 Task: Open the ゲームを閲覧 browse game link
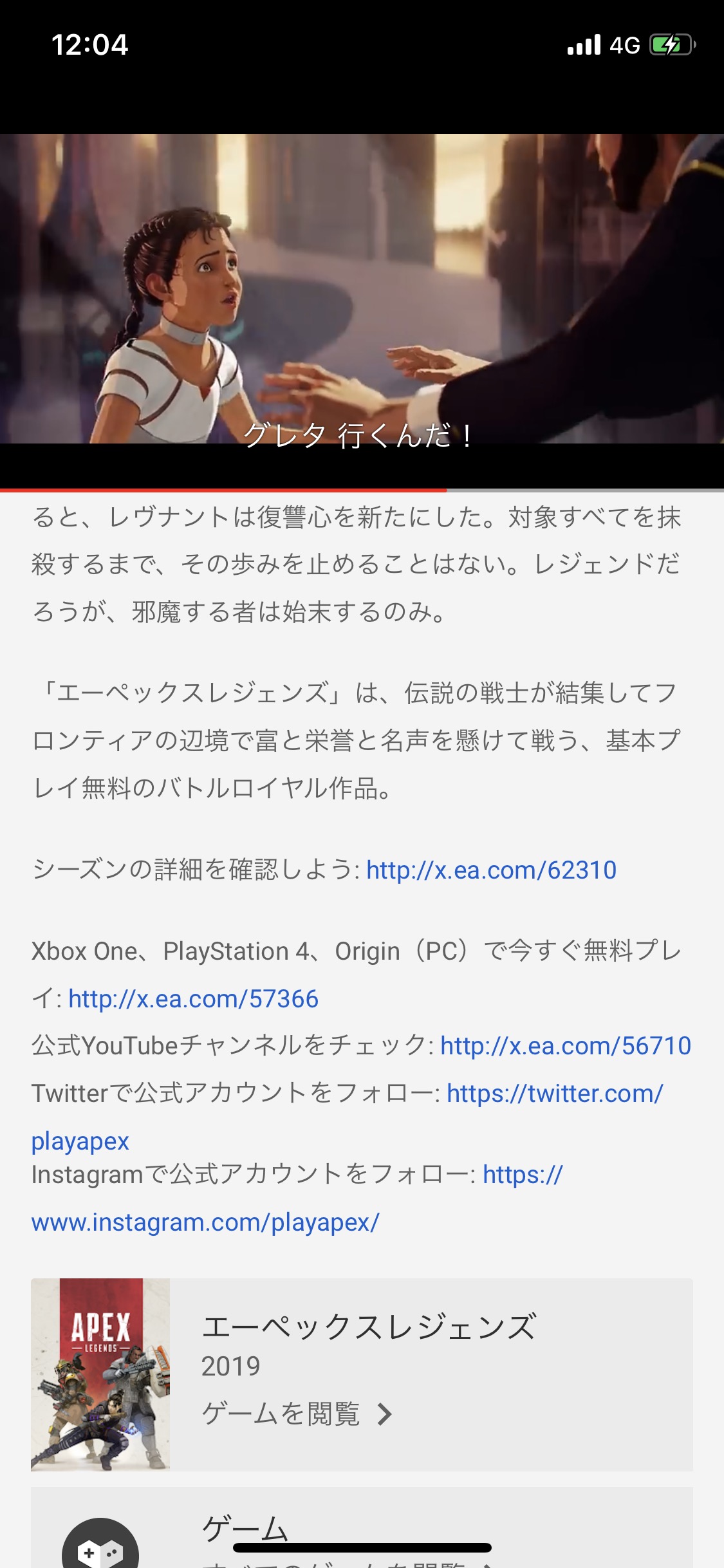click(281, 1414)
